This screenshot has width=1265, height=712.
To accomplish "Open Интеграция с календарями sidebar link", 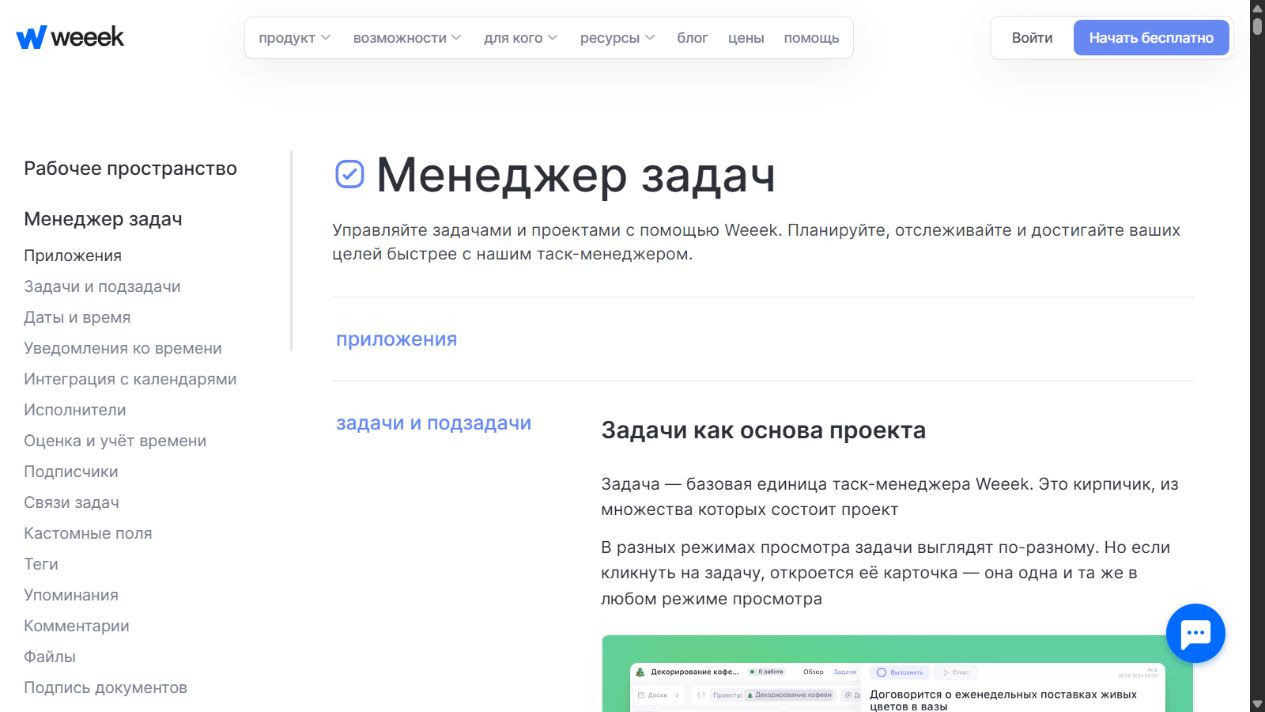I will [x=130, y=379].
